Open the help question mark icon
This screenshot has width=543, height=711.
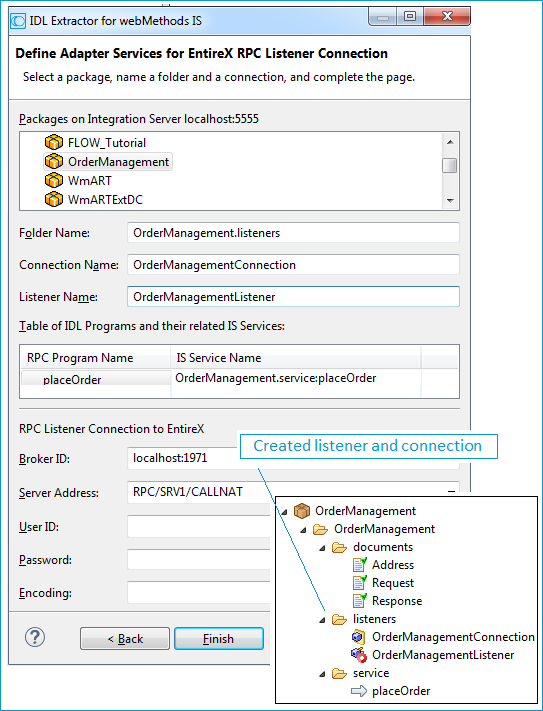coord(35,637)
